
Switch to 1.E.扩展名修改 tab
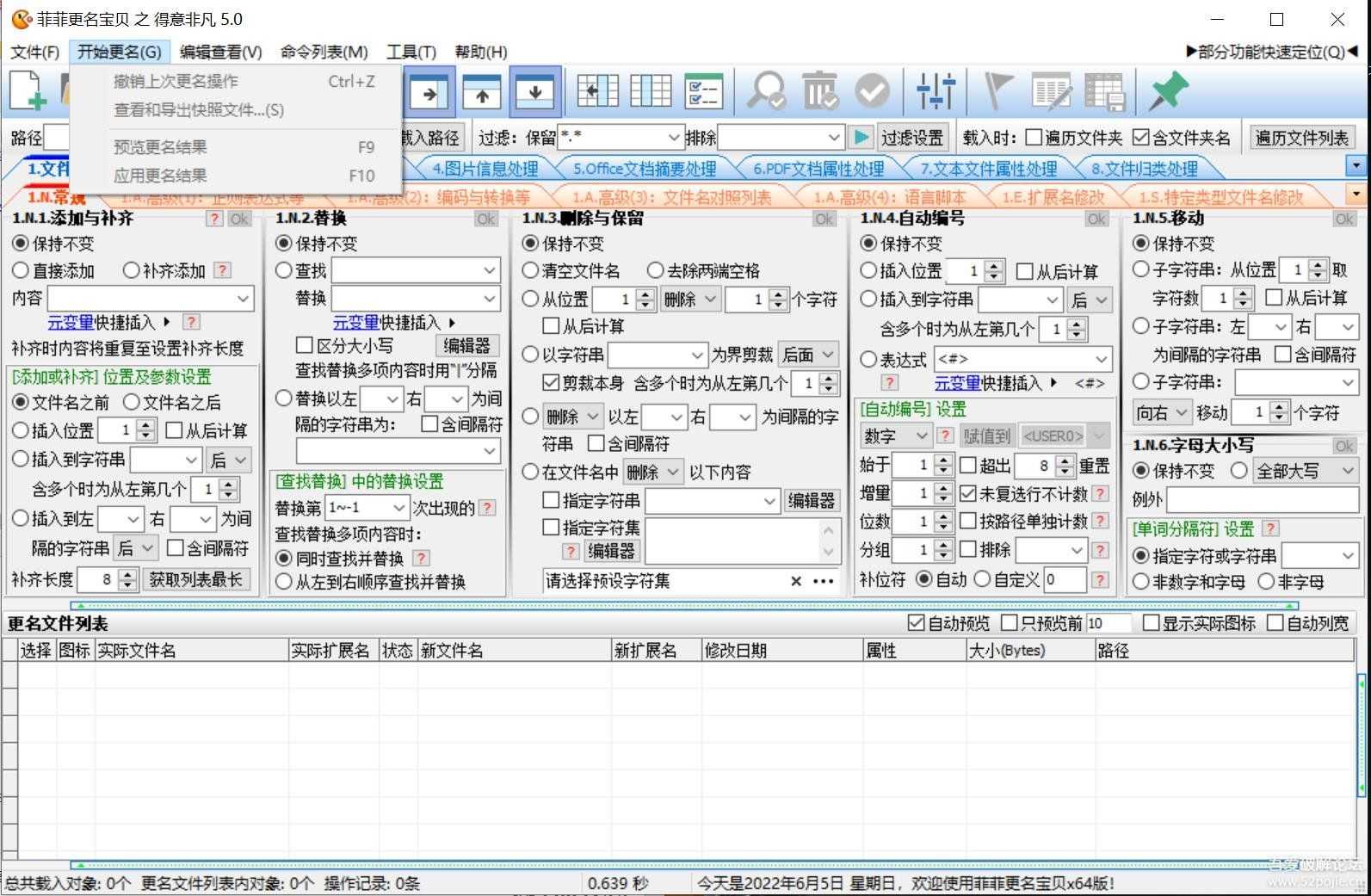(1053, 197)
